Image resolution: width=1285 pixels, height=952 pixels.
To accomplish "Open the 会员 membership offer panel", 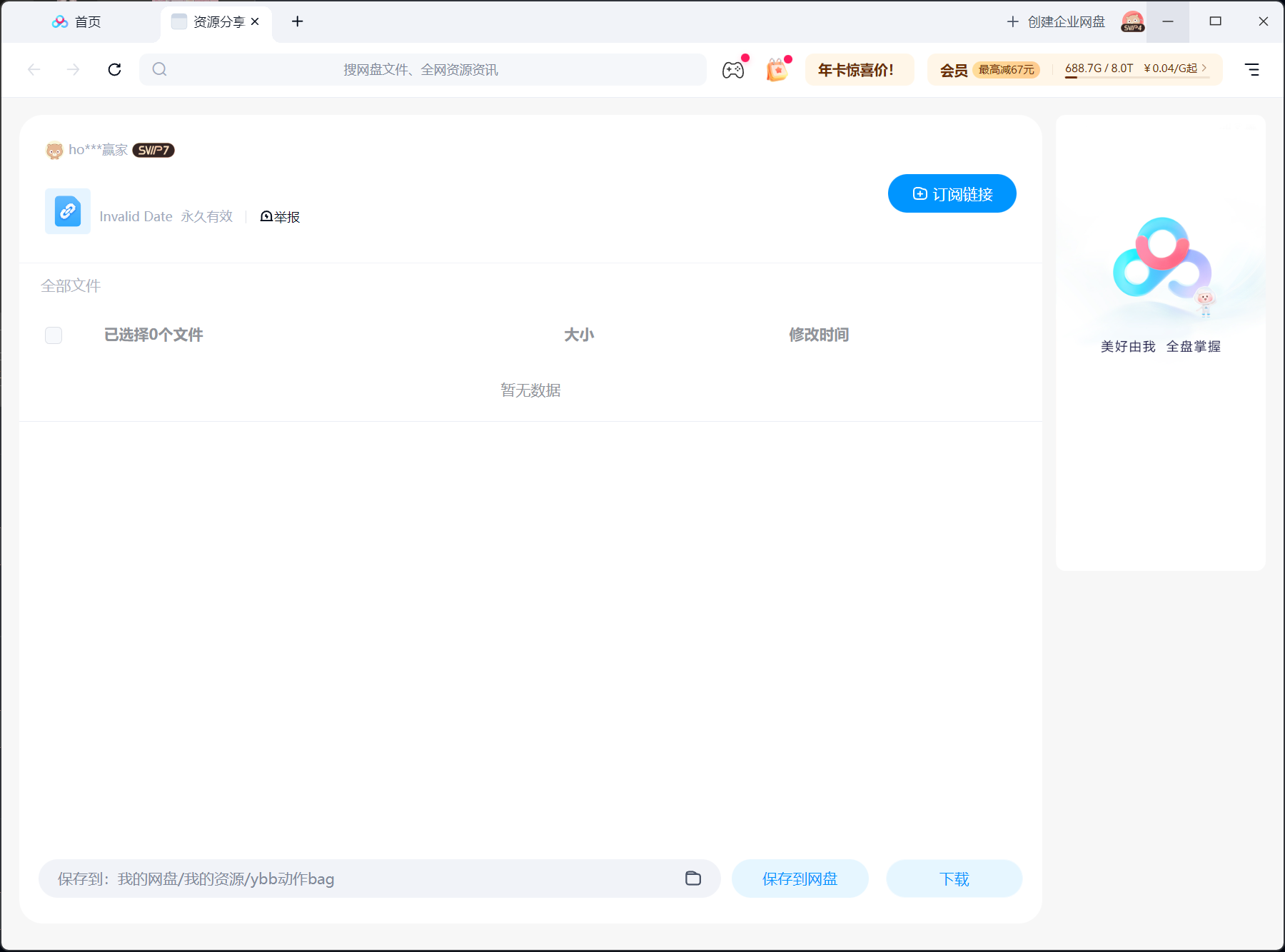I will point(990,70).
